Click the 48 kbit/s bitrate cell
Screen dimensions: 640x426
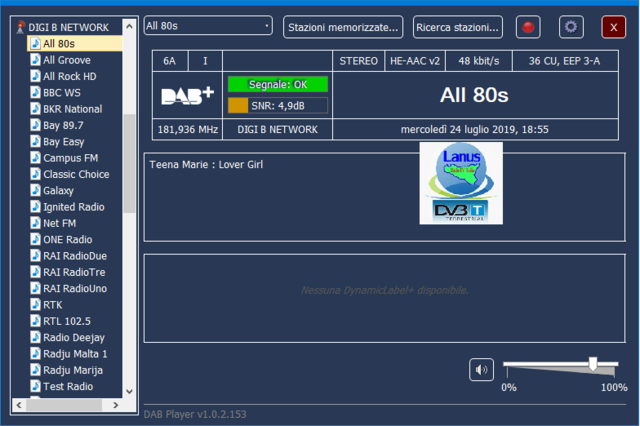point(479,61)
